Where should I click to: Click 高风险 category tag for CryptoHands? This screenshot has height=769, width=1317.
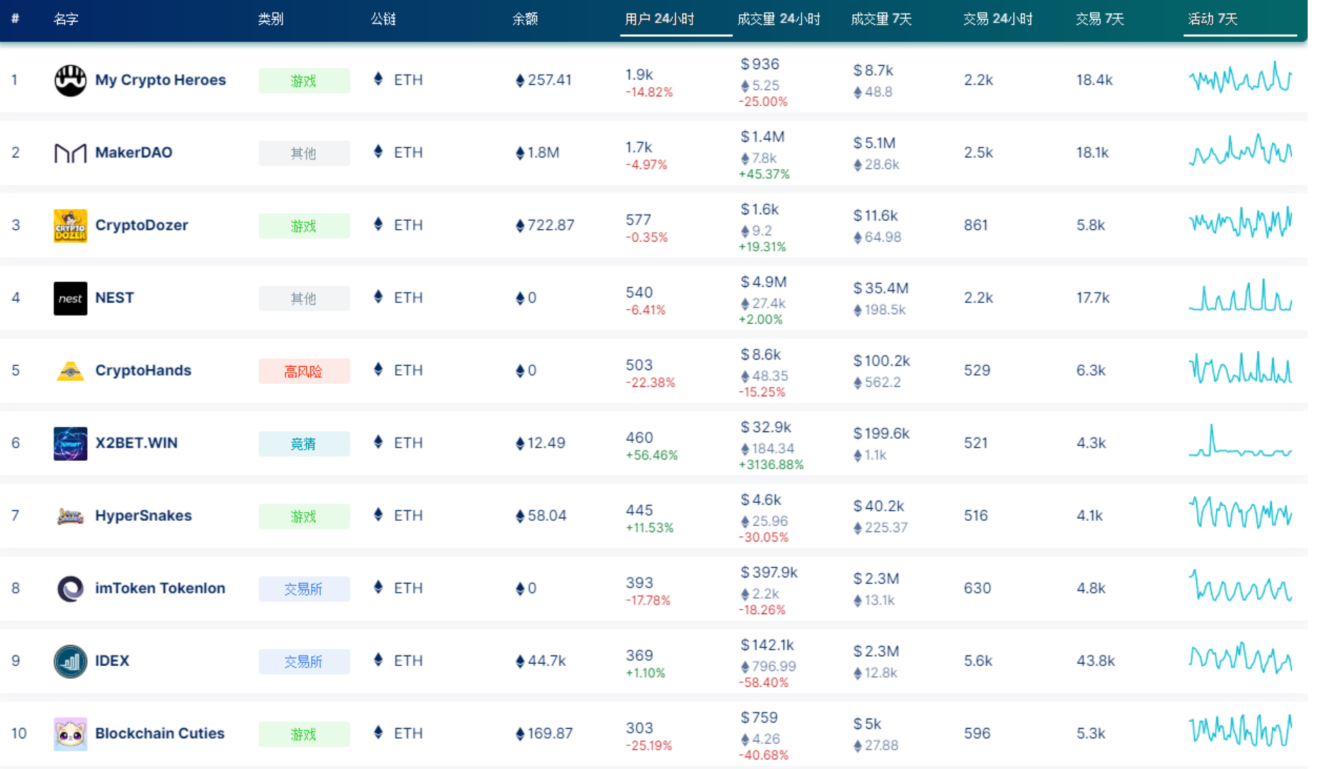coord(304,371)
